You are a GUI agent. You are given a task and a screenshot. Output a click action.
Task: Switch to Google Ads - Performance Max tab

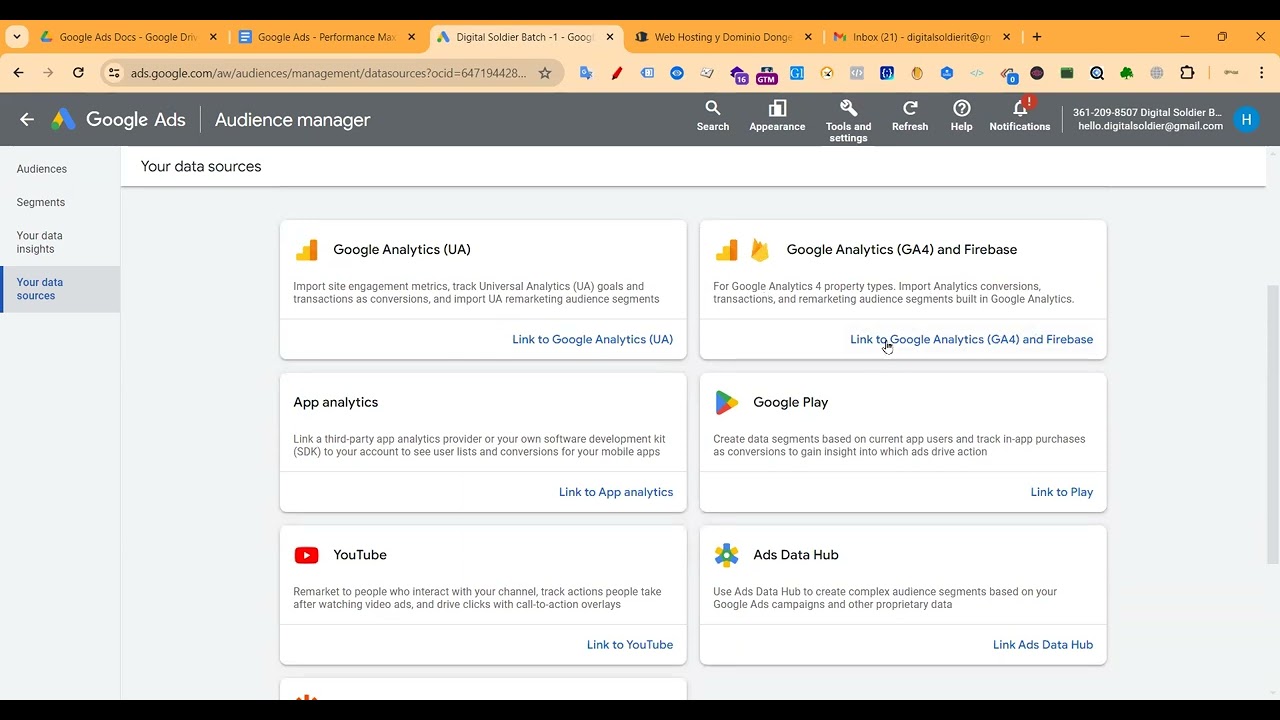pyautogui.click(x=326, y=37)
